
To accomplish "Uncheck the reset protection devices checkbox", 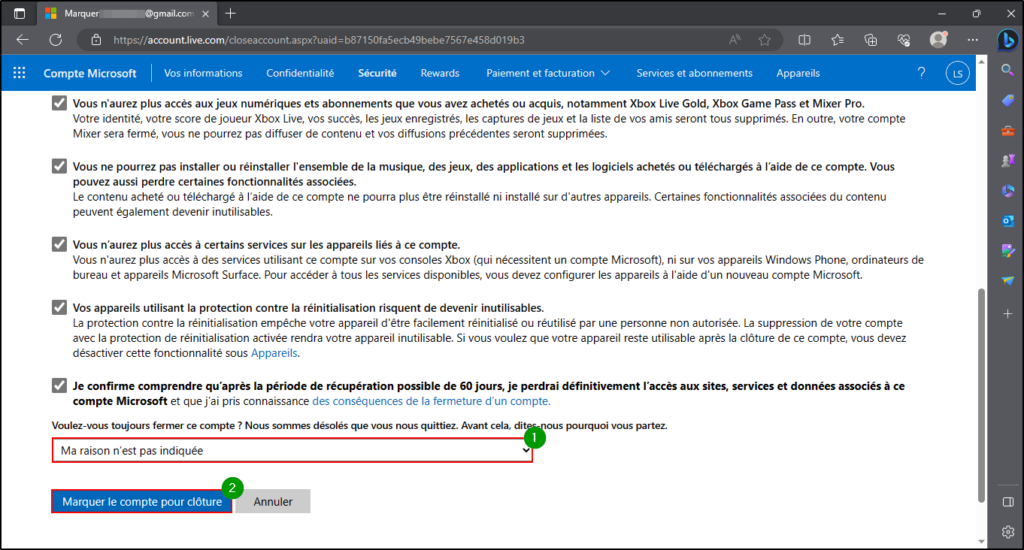I will (x=59, y=308).
